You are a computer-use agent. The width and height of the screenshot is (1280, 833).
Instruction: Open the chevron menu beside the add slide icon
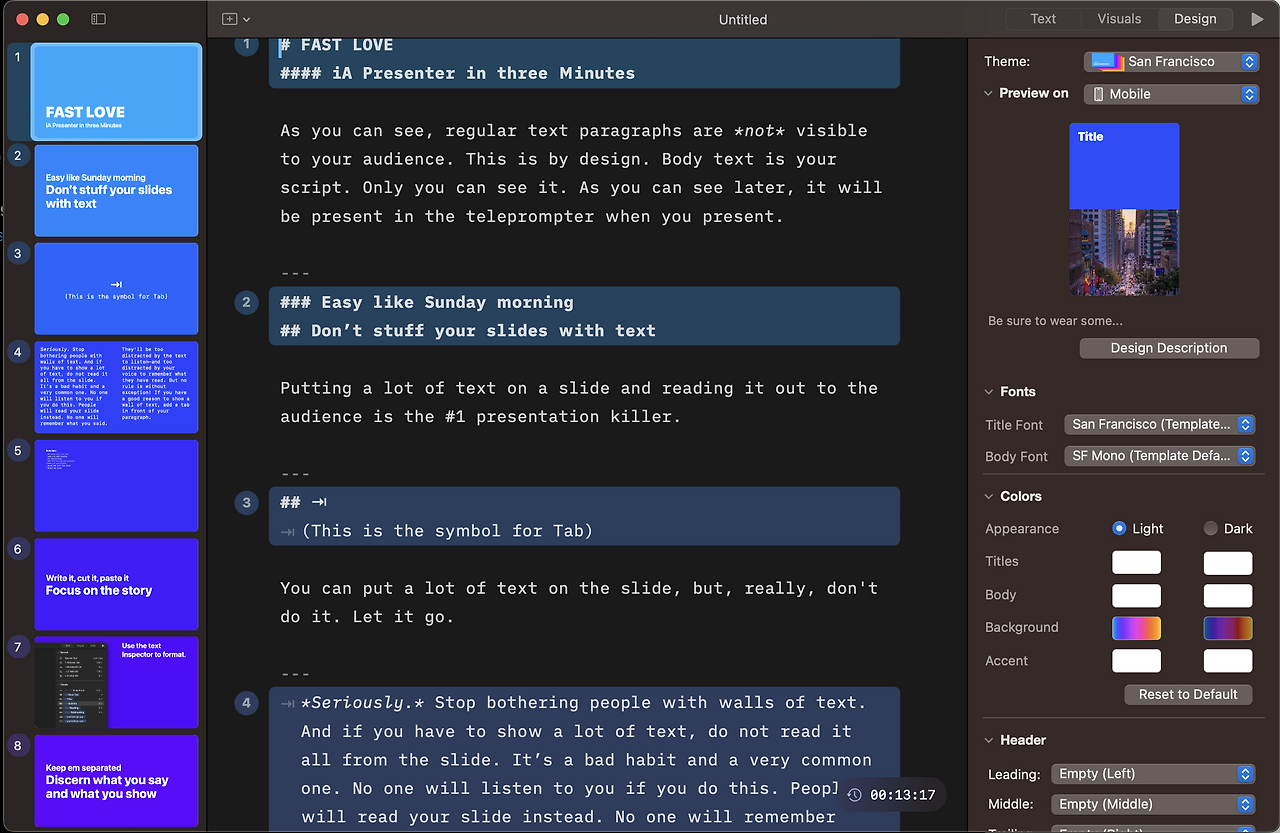(247, 19)
